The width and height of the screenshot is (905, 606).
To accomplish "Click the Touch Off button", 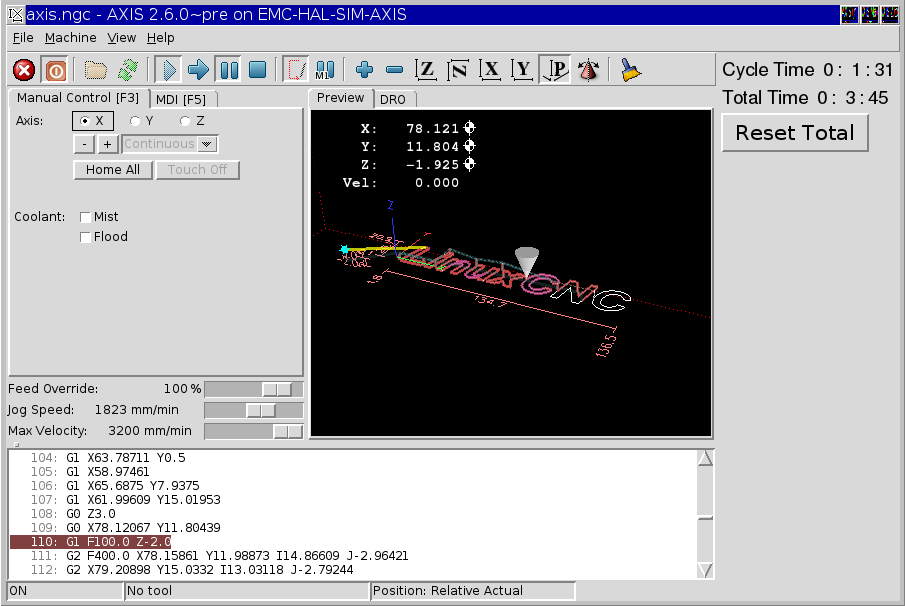I will [197, 170].
